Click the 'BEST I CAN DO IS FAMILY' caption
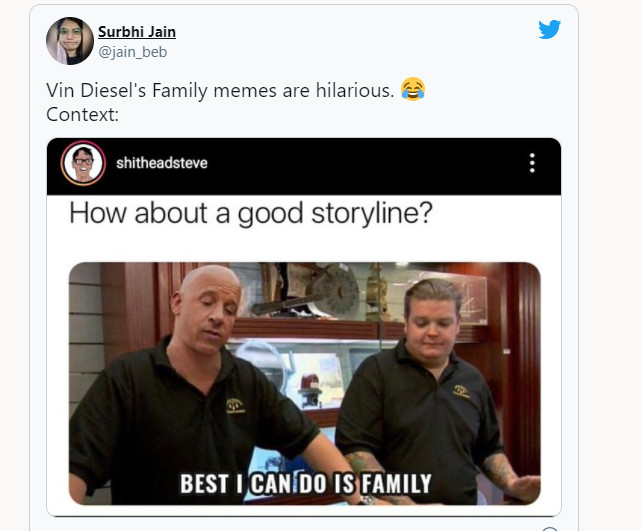This screenshot has width=641, height=531. pyautogui.click(x=306, y=484)
